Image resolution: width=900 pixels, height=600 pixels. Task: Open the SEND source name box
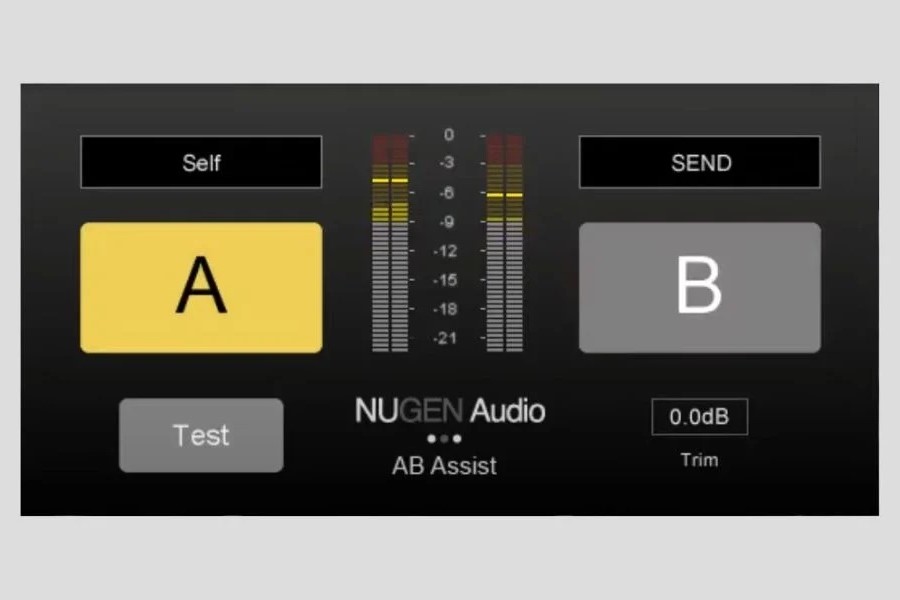699,162
